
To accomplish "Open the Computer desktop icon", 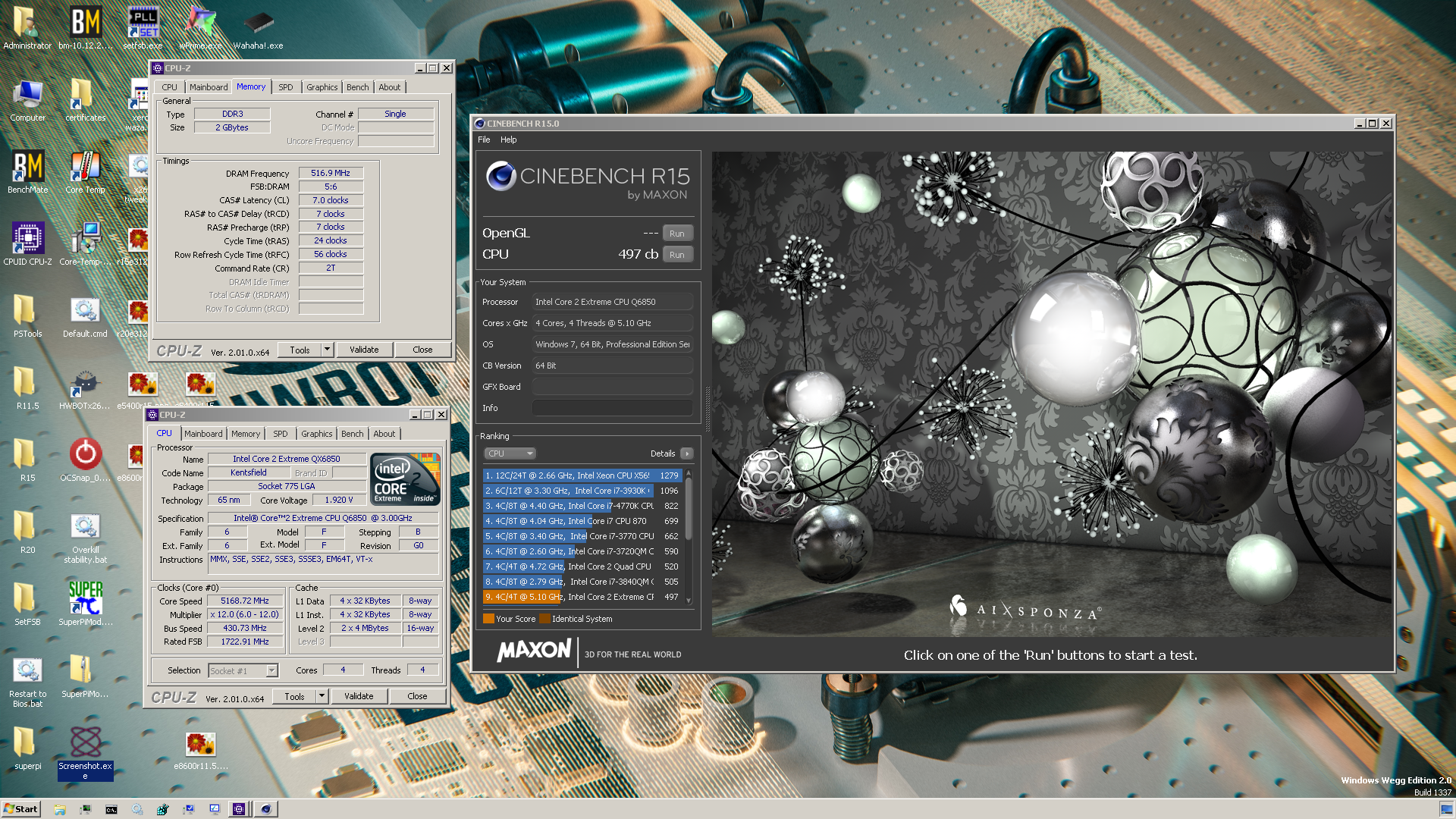I will coord(27,100).
